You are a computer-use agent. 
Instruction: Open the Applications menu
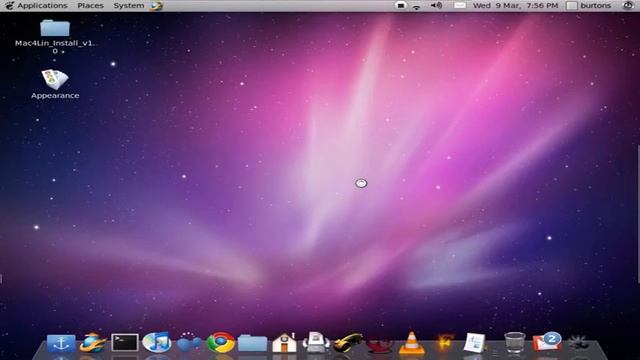click(x=42, y=6)
